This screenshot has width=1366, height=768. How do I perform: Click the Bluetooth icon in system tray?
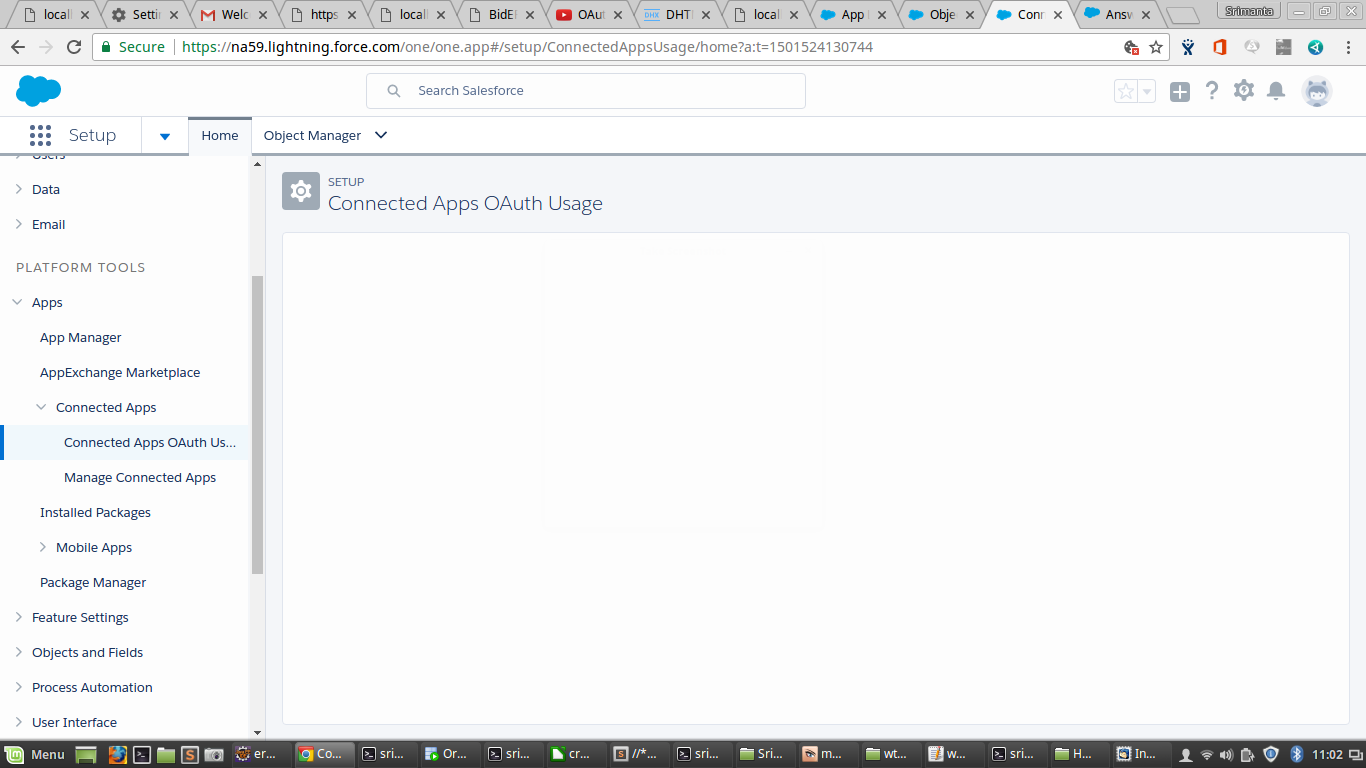[x=1295, y=755]
